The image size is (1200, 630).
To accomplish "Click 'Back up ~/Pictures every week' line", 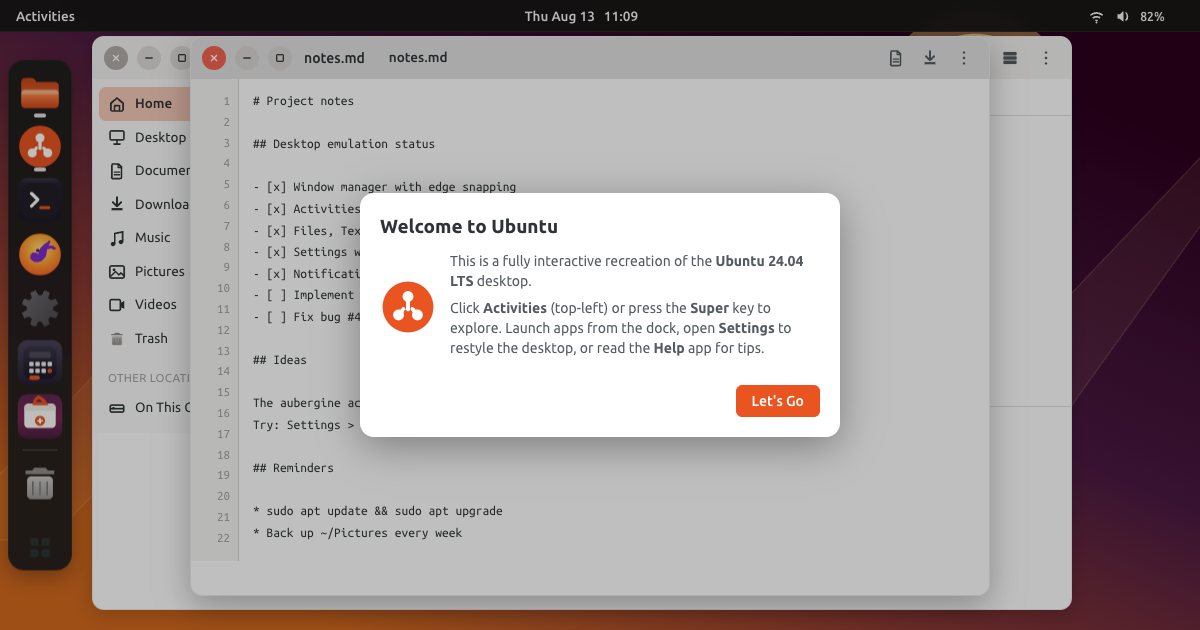I will 358,533.
